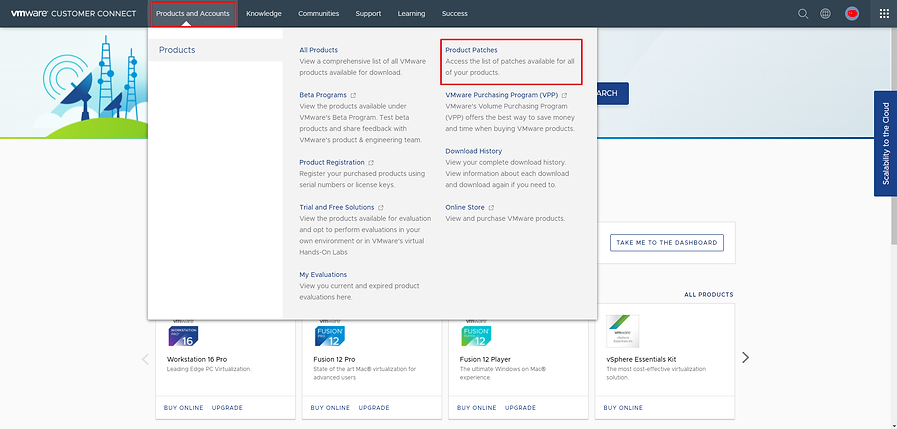Open the Download History link

474,151
